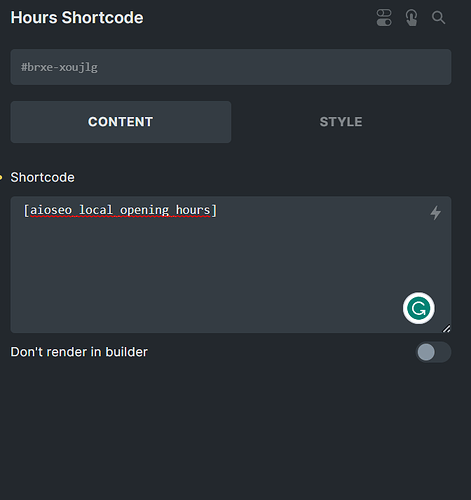Open the Grammarly widget in textarea
Screen dimensions: 471x500
(x=418, y=308)
